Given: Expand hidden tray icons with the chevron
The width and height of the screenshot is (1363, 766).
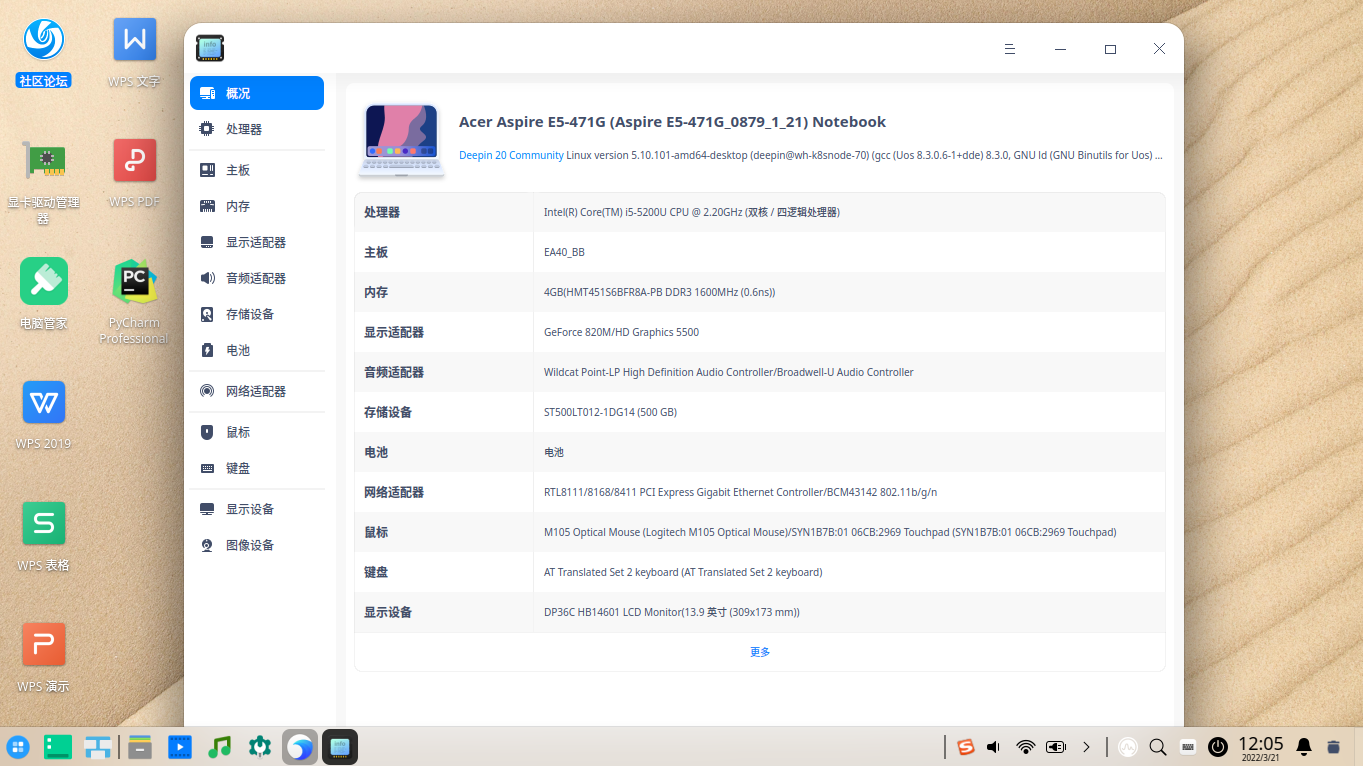Looking at the screenshot, I should point(1086,746).
